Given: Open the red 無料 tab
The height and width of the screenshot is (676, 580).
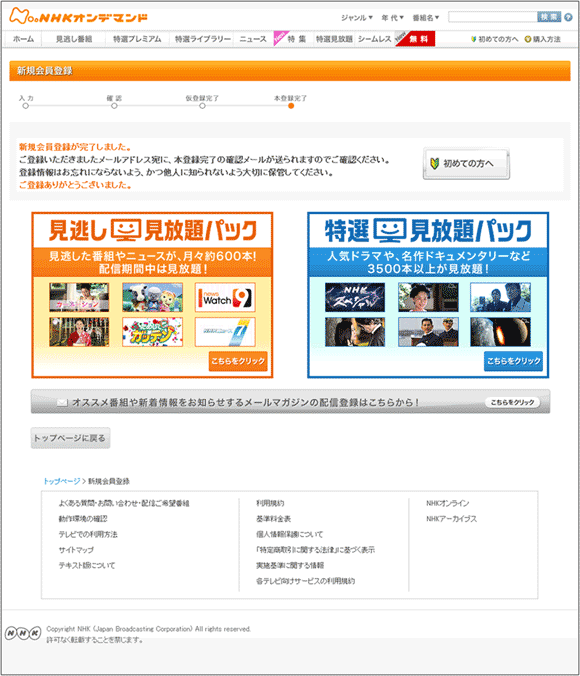Looking at the screenshot, I should [x=417, y=39].
